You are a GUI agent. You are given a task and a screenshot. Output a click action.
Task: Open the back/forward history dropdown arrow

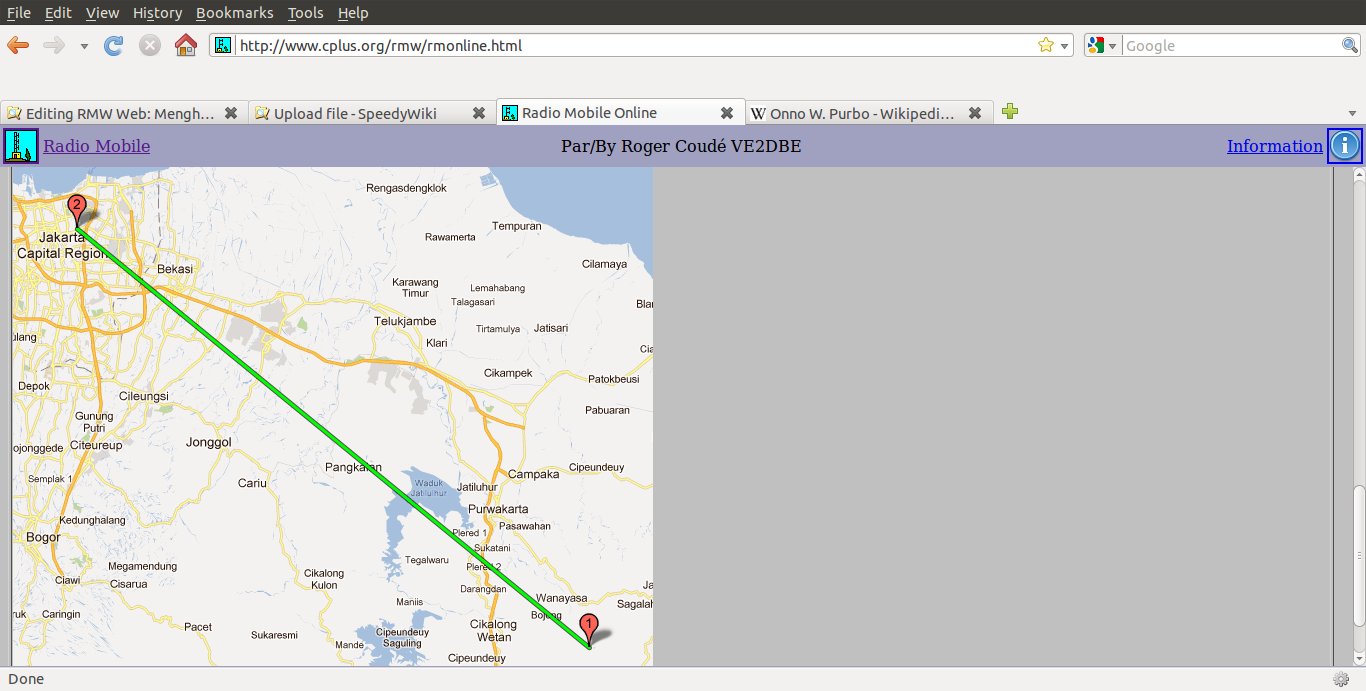pos(84,46)
